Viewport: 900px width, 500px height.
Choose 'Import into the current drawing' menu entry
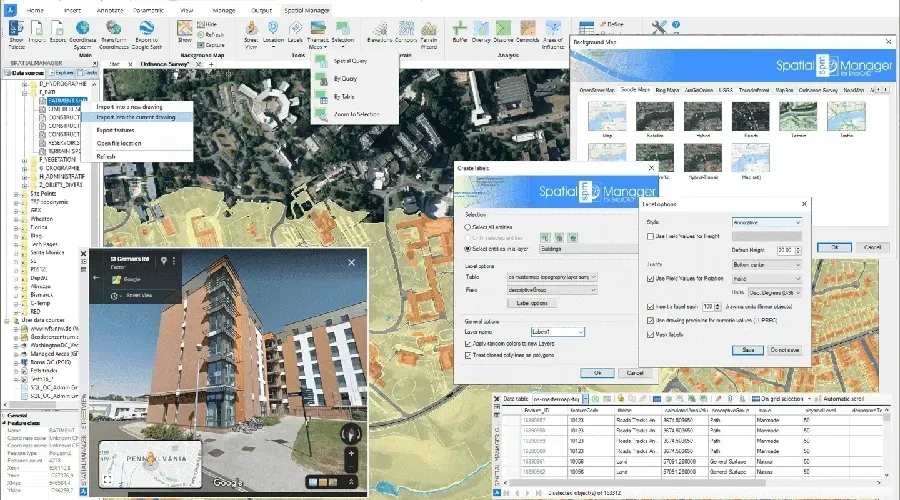[x=136, y=117]
